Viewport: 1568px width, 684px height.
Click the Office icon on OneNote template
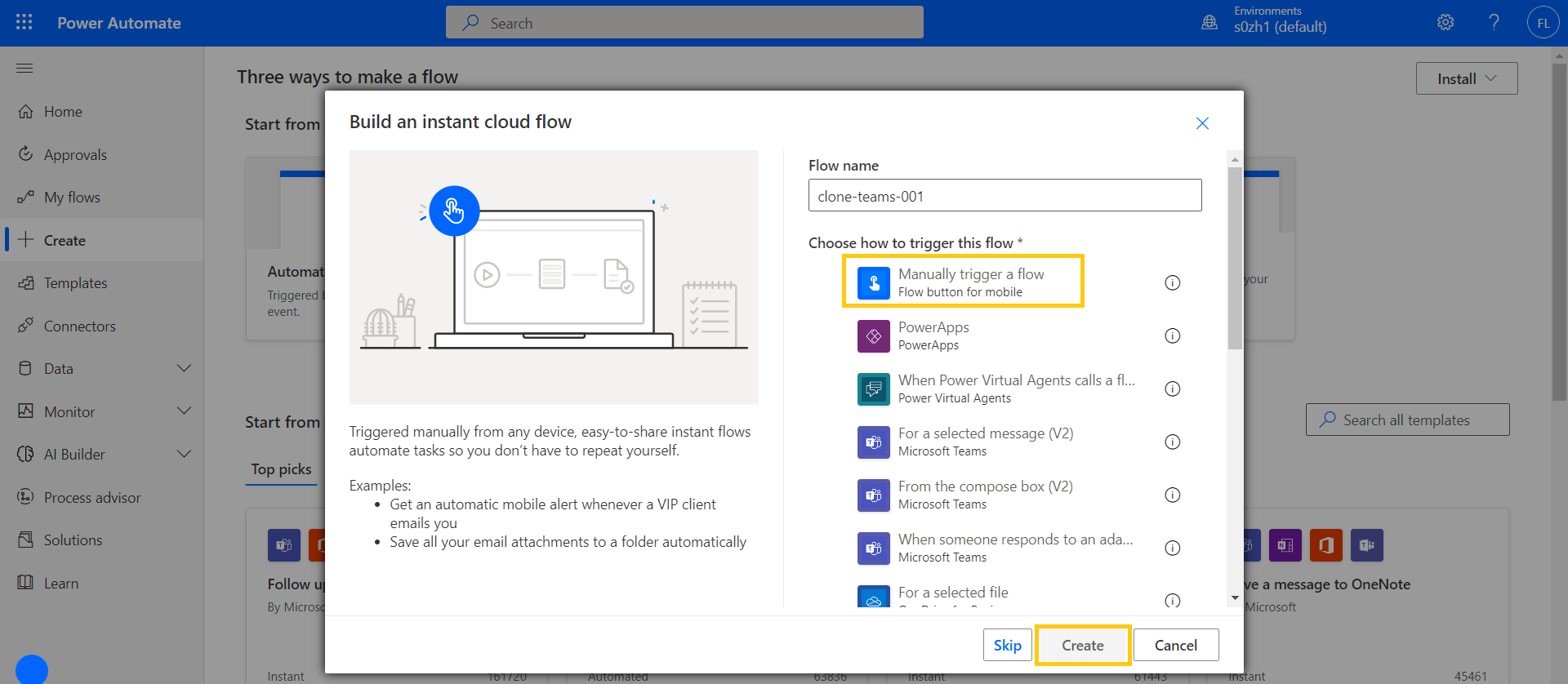pos(1325,545)
